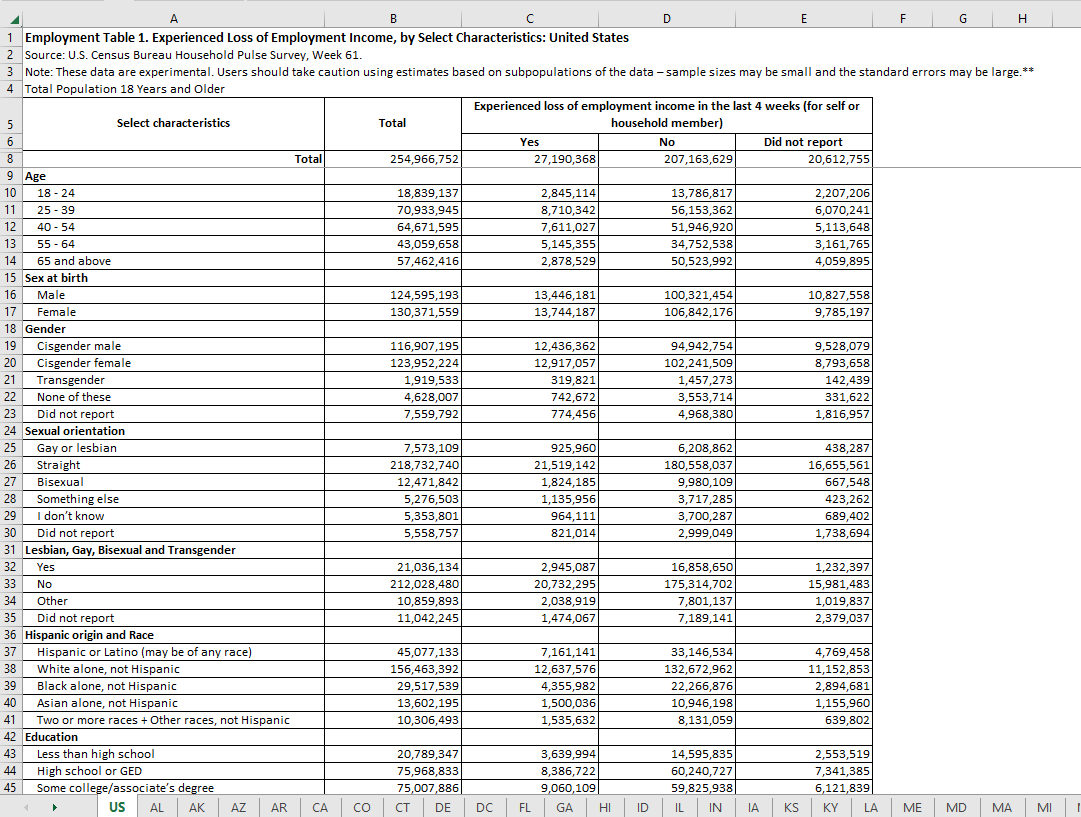Activate the US sheet tab
This screenshot has width=1081, height=817.
click(x=117, y=807)
